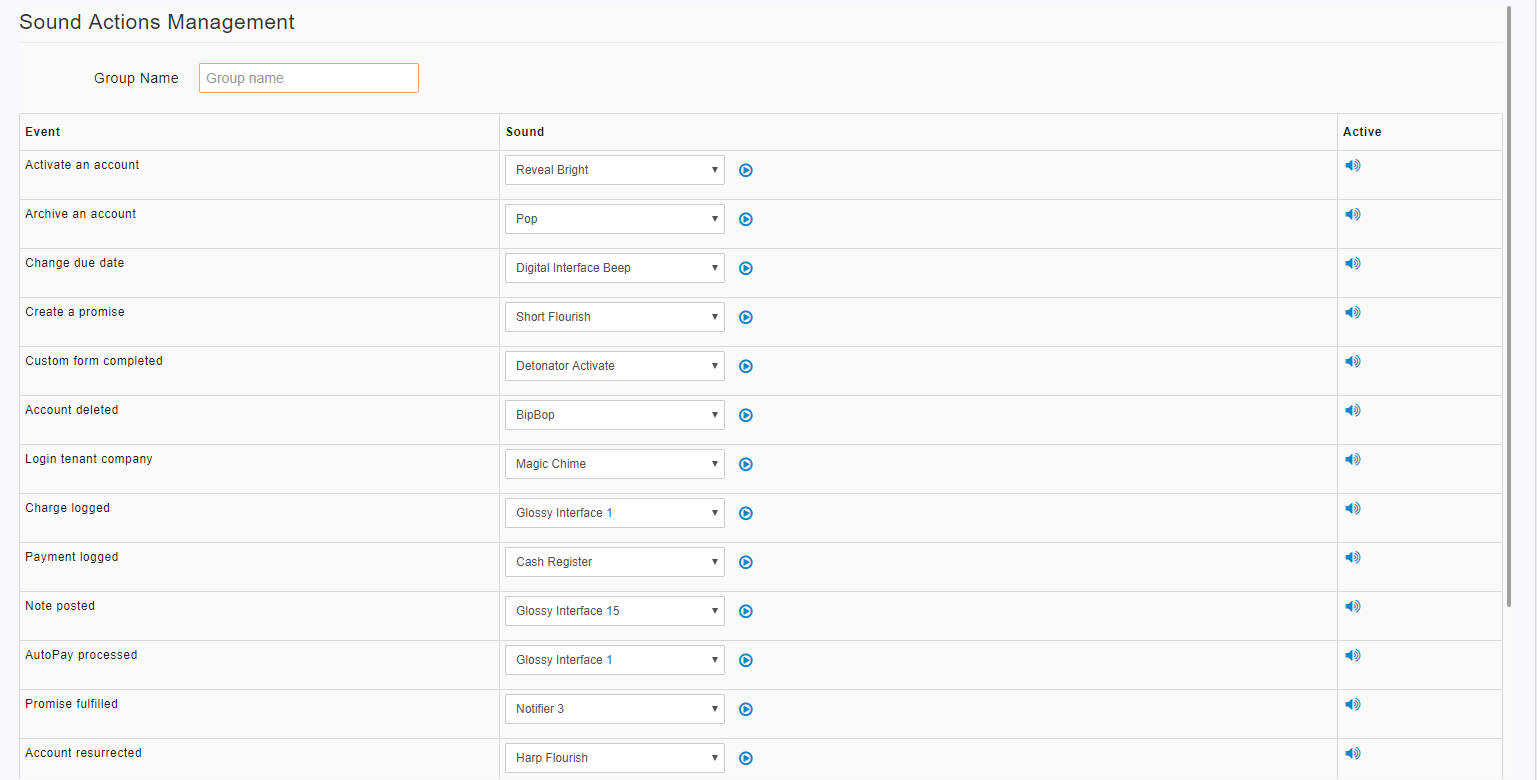Focus the Group name input field
Viewport: 1537px width, 780px height.
pos(309,78)
